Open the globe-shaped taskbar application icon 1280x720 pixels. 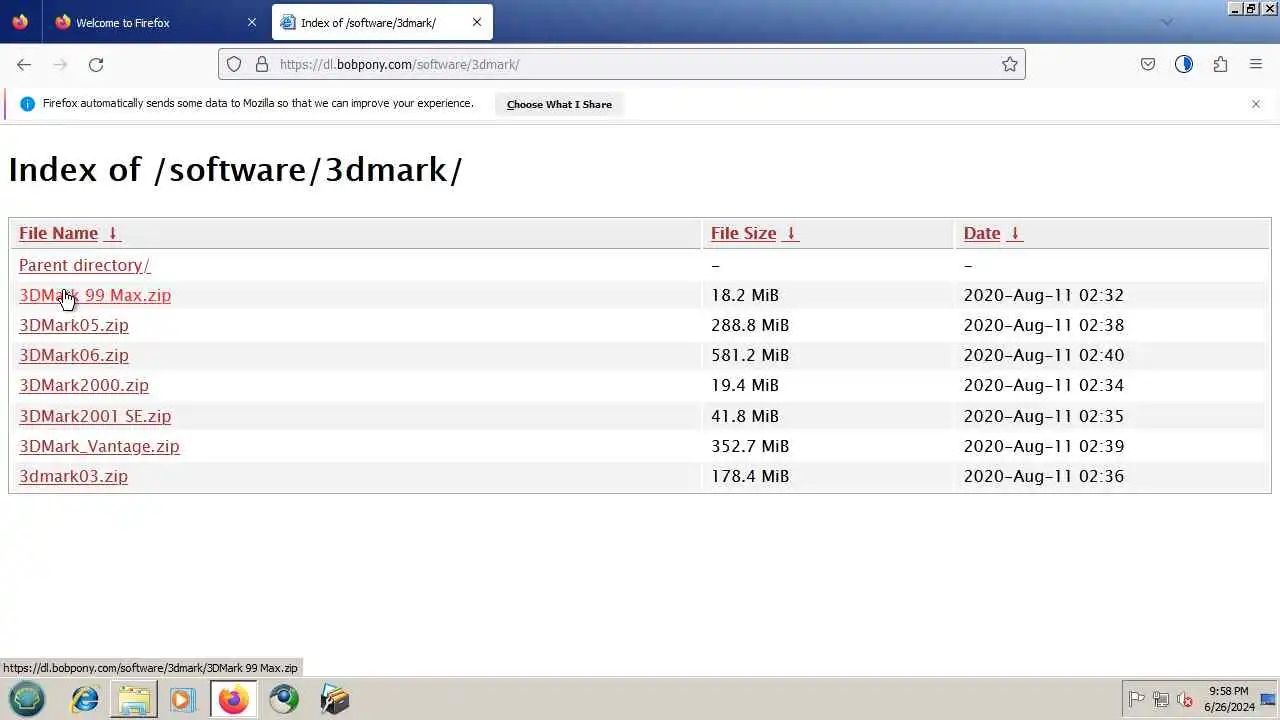284,699
